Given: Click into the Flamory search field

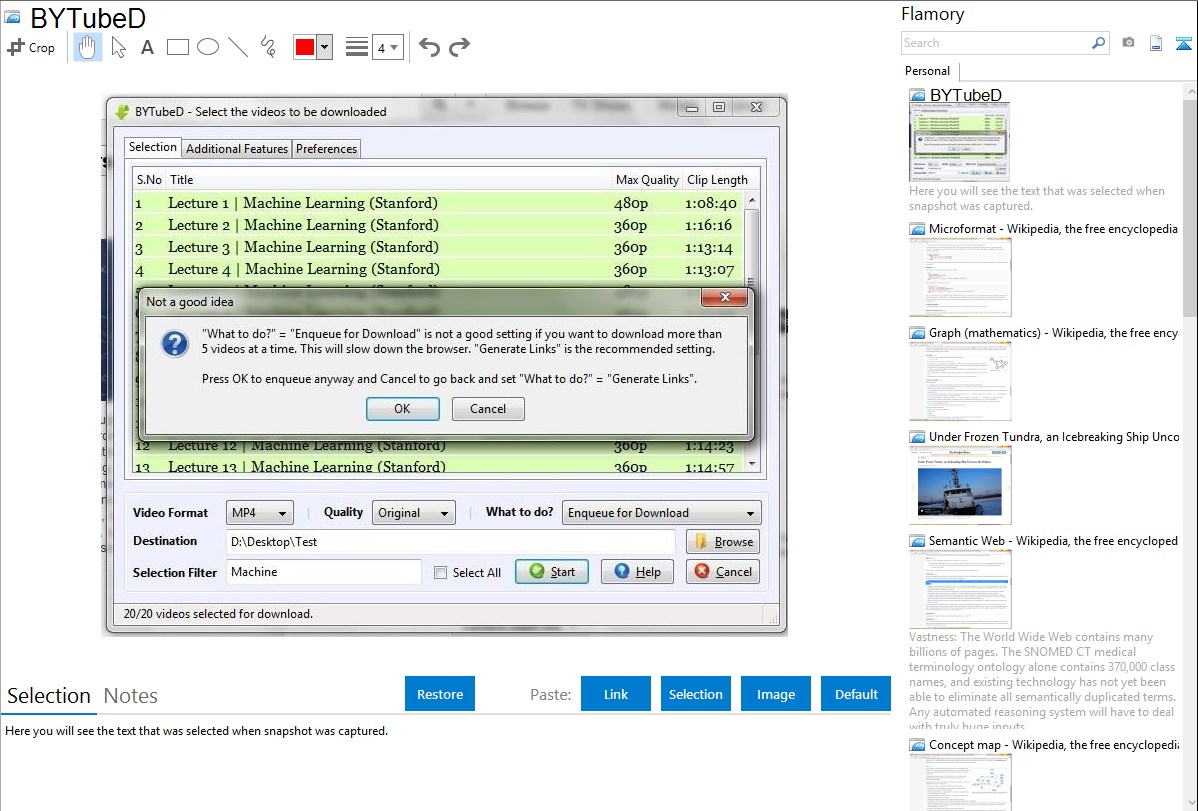Looking at the screenshot, I should coord(995,43).
